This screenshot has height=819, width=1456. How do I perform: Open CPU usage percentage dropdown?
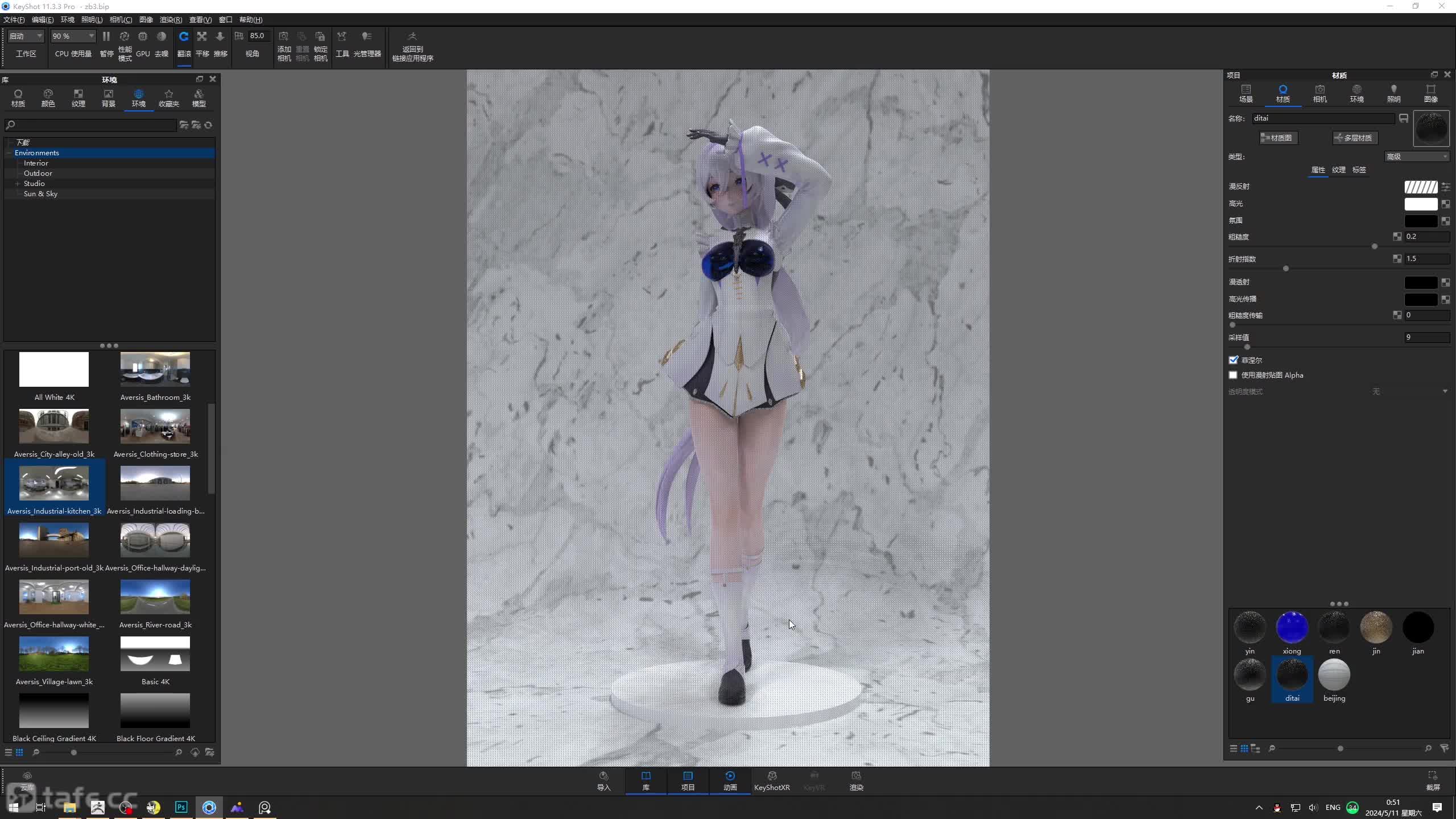click(73, 36)
